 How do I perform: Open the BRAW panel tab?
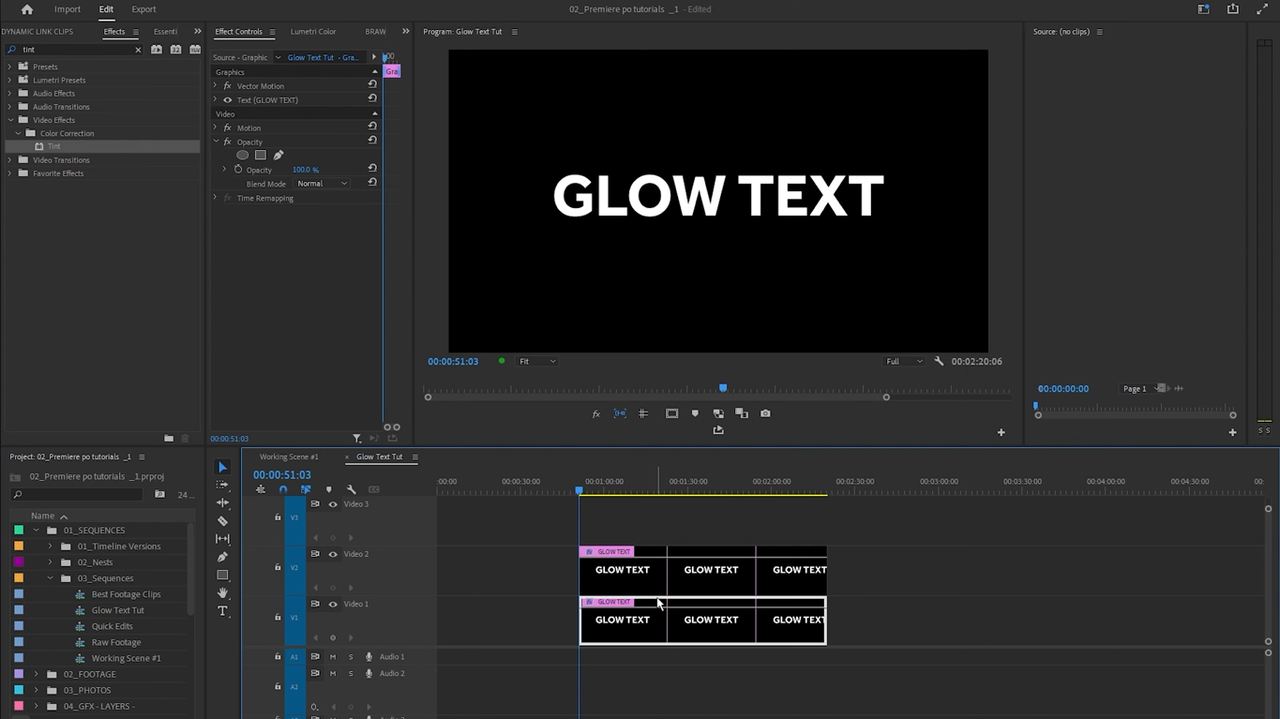375,31
